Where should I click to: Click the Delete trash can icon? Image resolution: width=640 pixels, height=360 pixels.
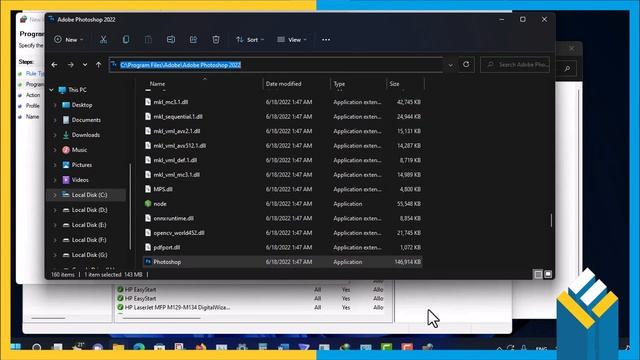(216, 40)
